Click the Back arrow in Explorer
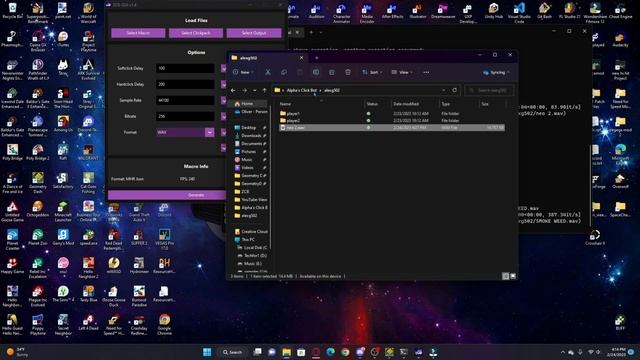Image resolution: width=640 pixels, height=360 pixels. [233, 90]
